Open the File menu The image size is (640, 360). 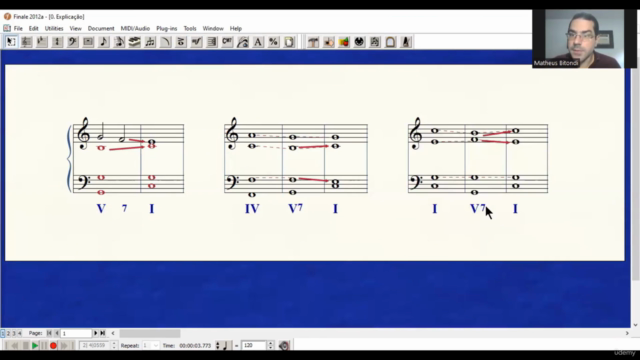tap(18, 29)
